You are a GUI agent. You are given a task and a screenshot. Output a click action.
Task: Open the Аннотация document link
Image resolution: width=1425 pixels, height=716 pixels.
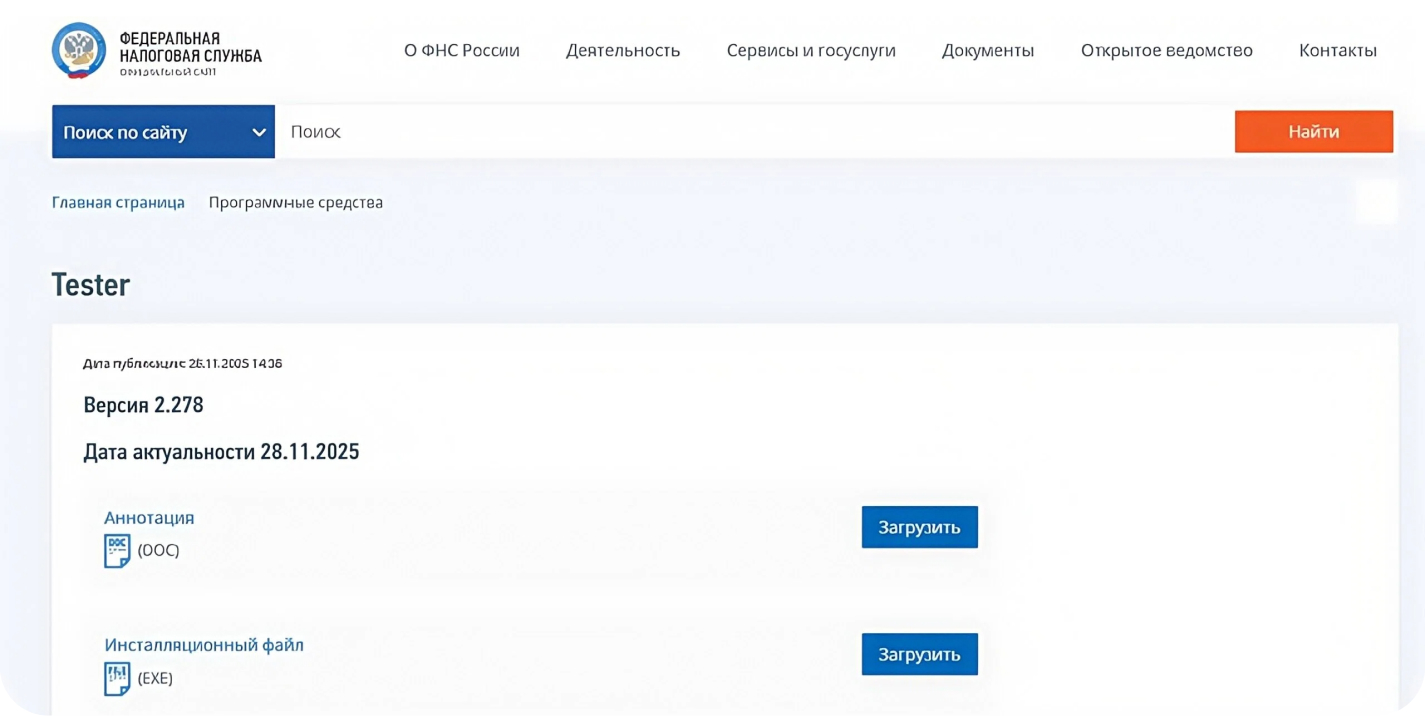tap(149, 518)
